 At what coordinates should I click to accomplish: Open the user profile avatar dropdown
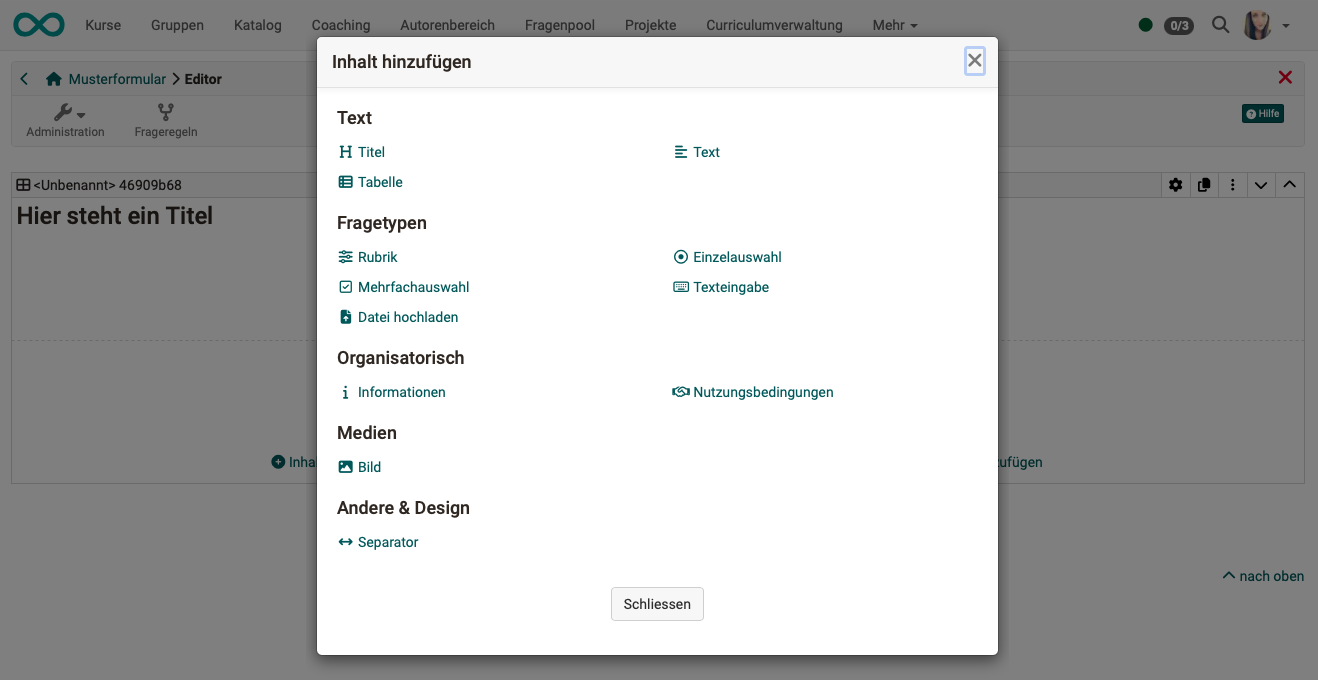(1257, 25)
